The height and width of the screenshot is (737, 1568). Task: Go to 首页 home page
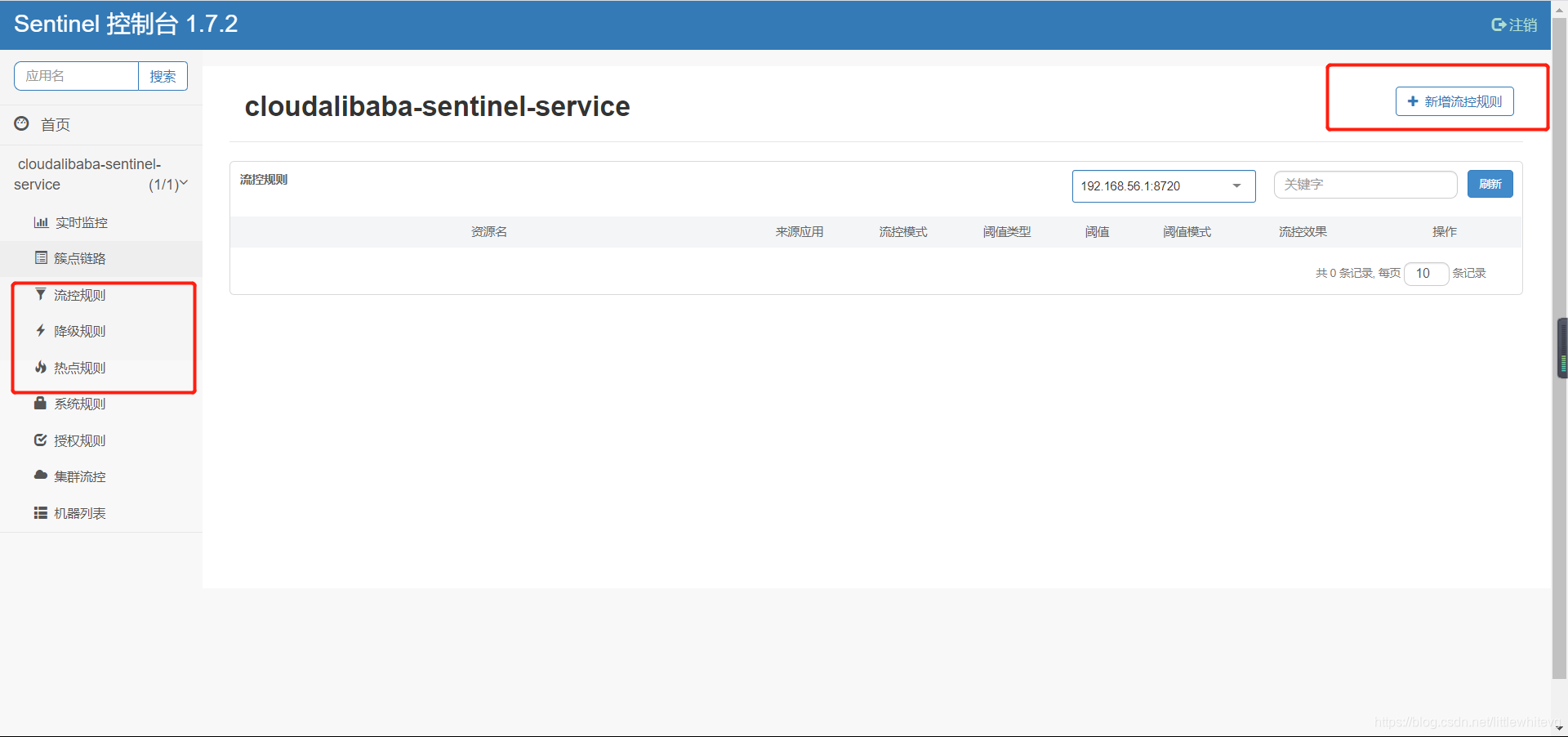[x=56, y=124]
